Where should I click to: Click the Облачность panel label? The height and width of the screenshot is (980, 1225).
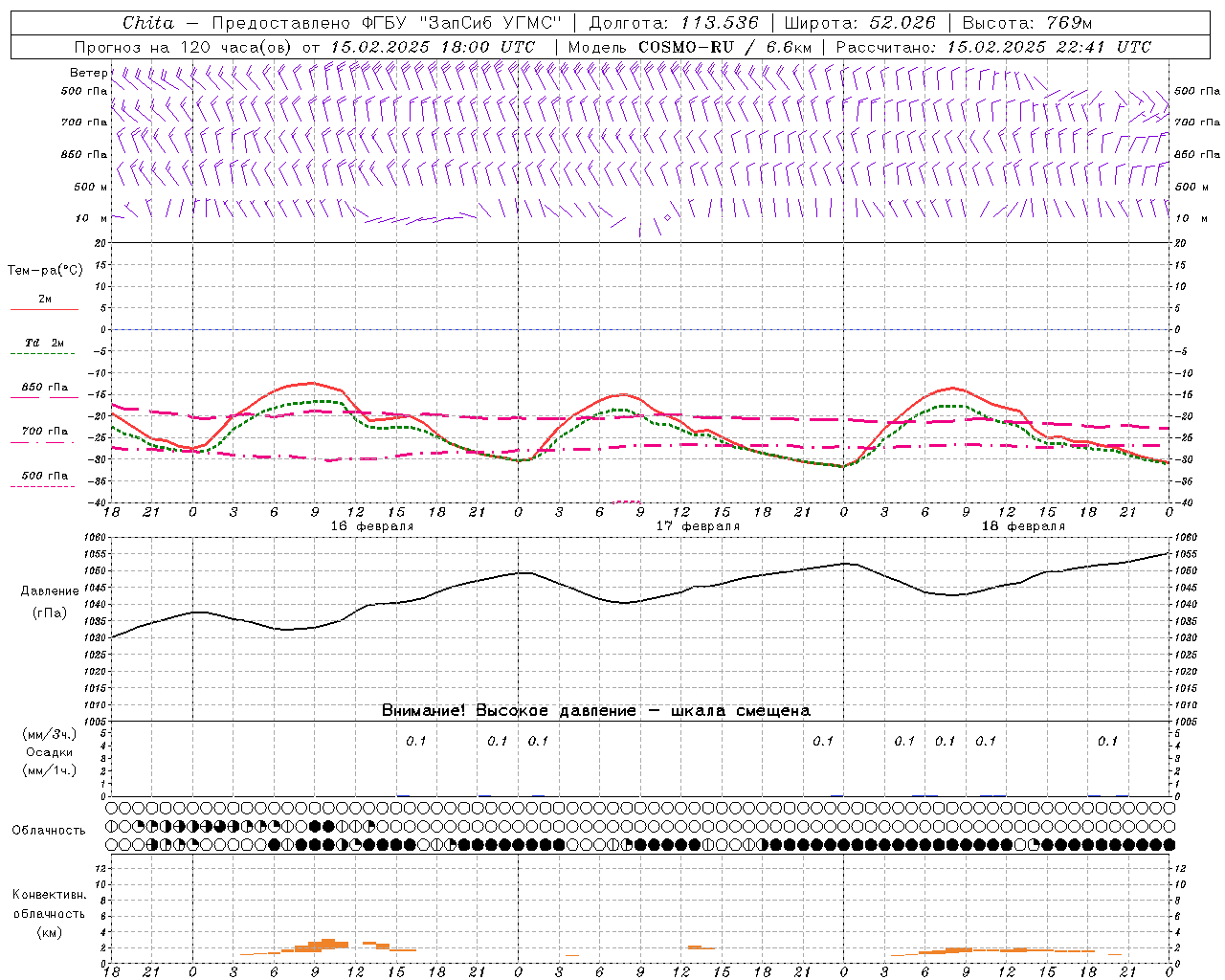coord(49,830)
